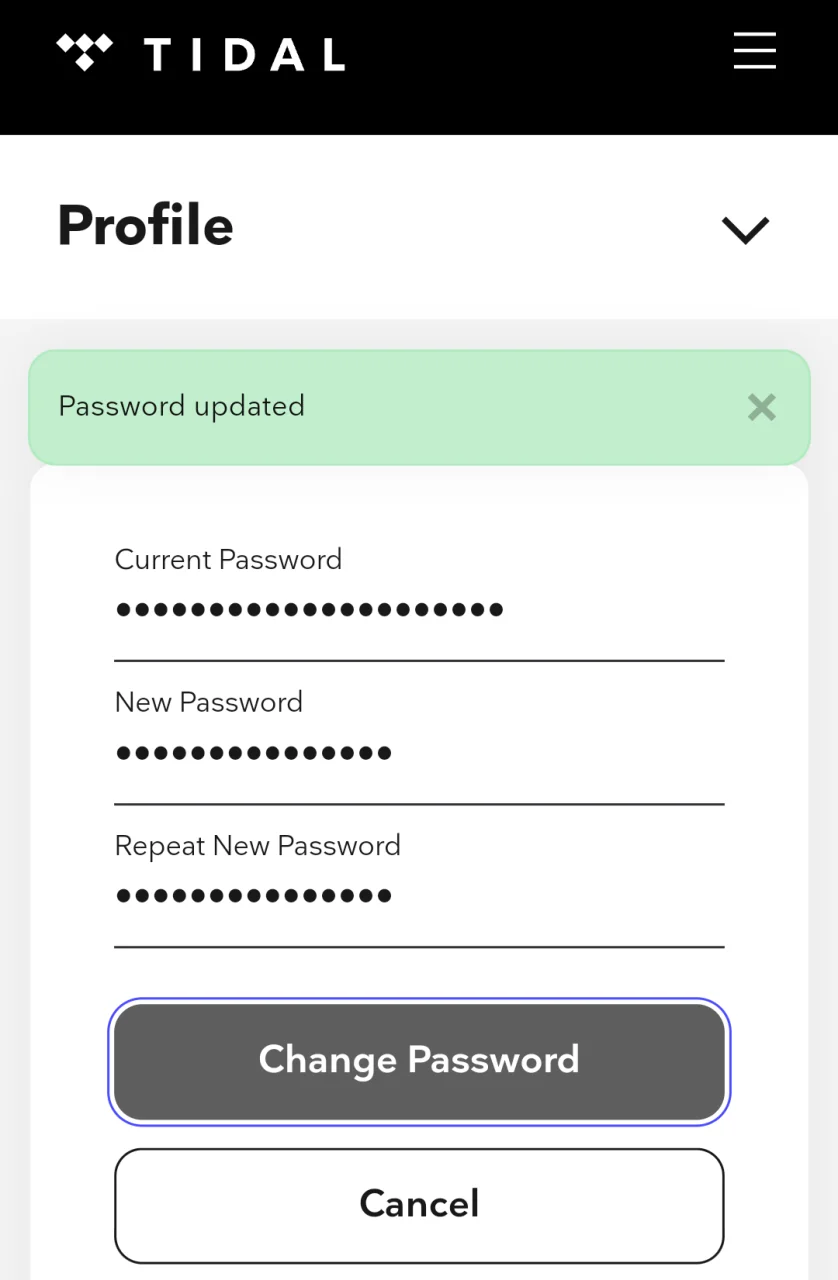838x1280 pixels.
Task: Select the Profile heading
Action: click(x=145, y=226)
